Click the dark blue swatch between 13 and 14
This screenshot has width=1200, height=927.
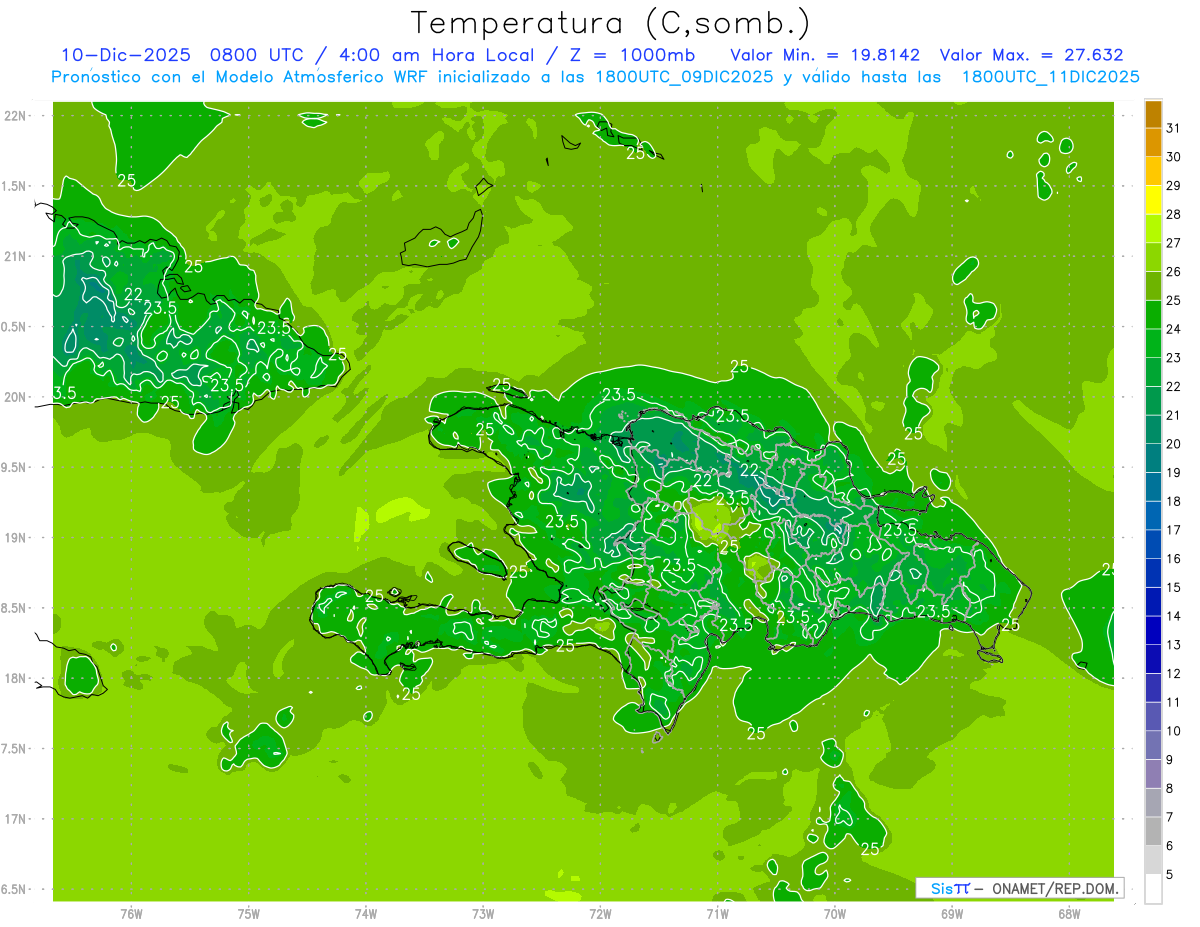1153,630
